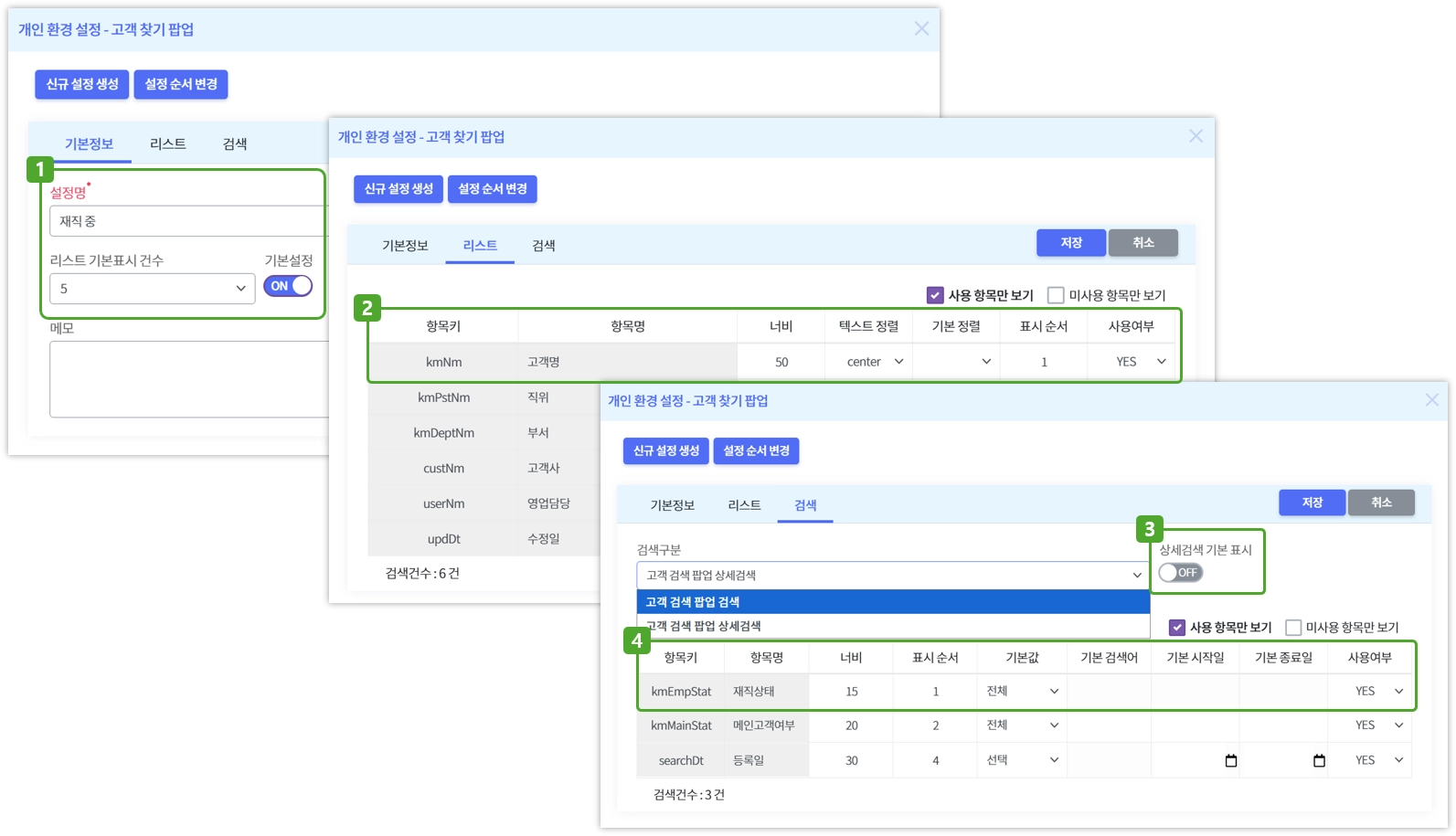The height and width of the screenshot is (836, 1456).
Task: Uncheck 사용 항목만 보기 in list popup
Action: [934, 295]
